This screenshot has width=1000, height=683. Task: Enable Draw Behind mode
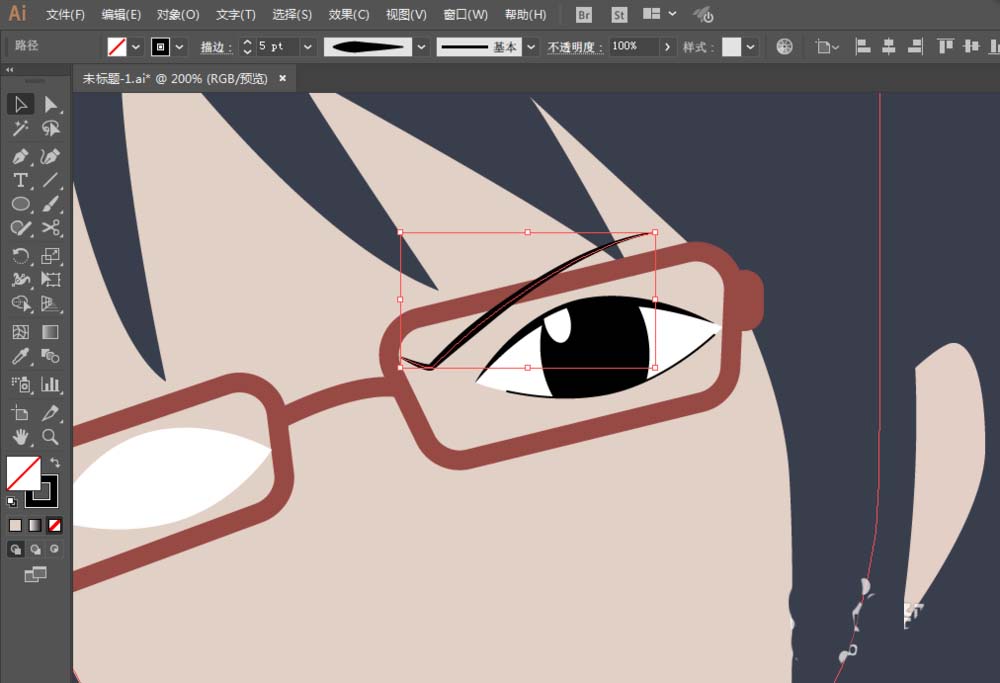pyautogui.click(x=35, y=549)
